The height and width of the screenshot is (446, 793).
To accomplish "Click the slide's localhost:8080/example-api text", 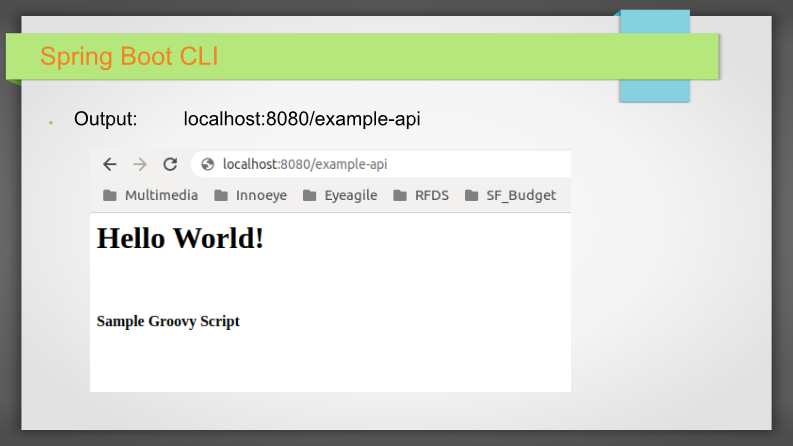I will click(x=302, y=119).
